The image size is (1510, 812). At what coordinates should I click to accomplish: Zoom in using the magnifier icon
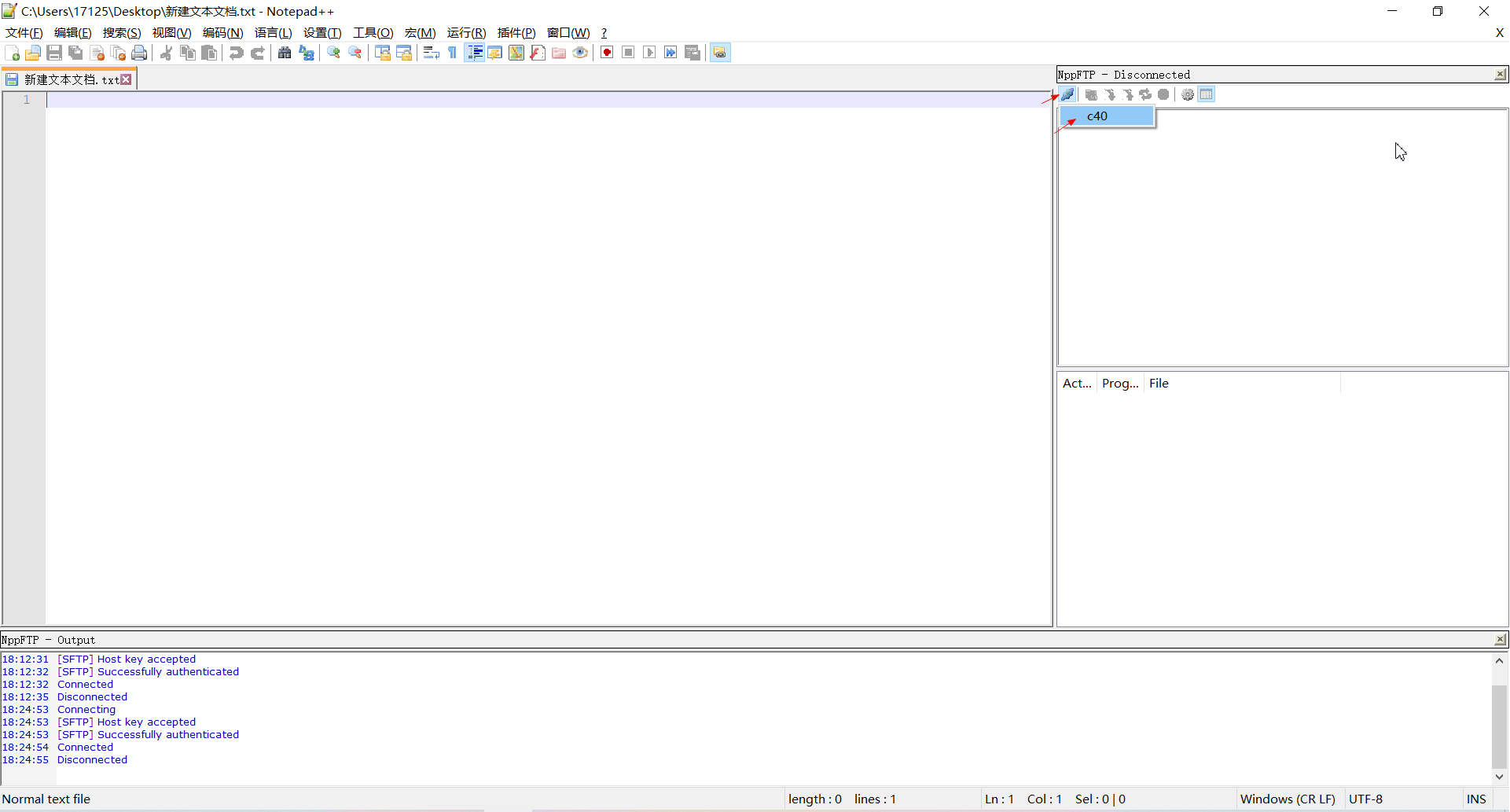(332, 52)
